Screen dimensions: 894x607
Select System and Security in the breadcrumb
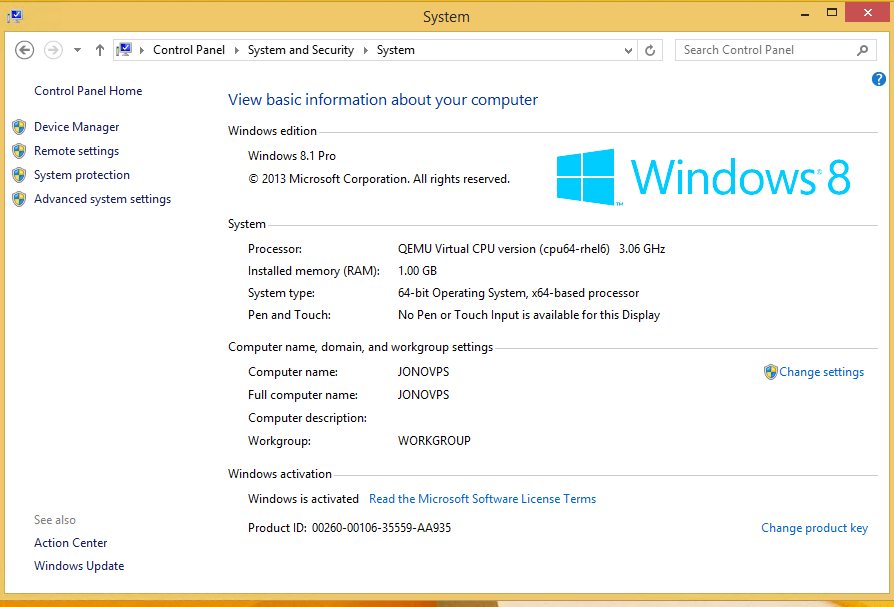[x=301, y=50]
